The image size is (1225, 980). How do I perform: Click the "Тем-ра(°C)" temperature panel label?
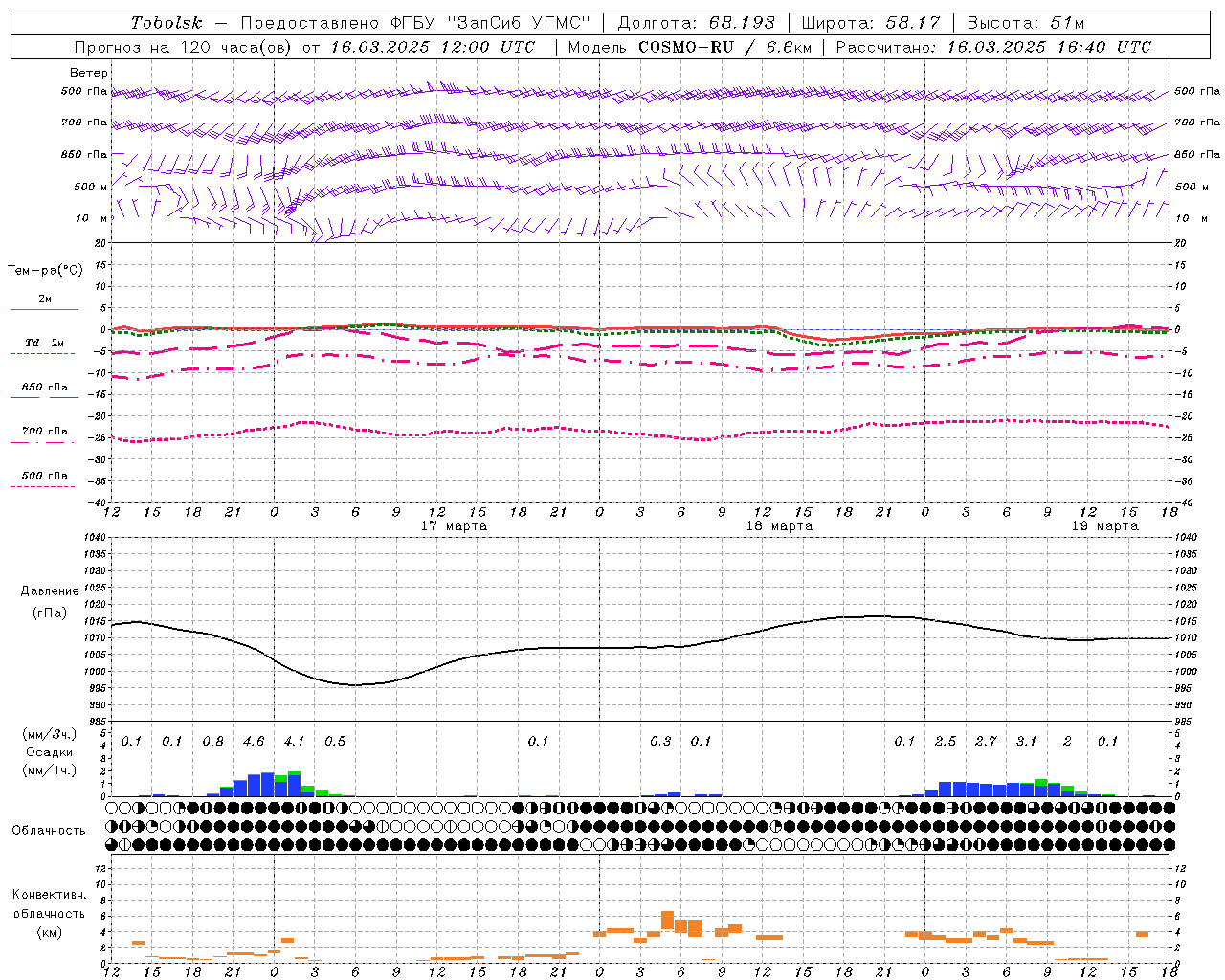[45, 271]
